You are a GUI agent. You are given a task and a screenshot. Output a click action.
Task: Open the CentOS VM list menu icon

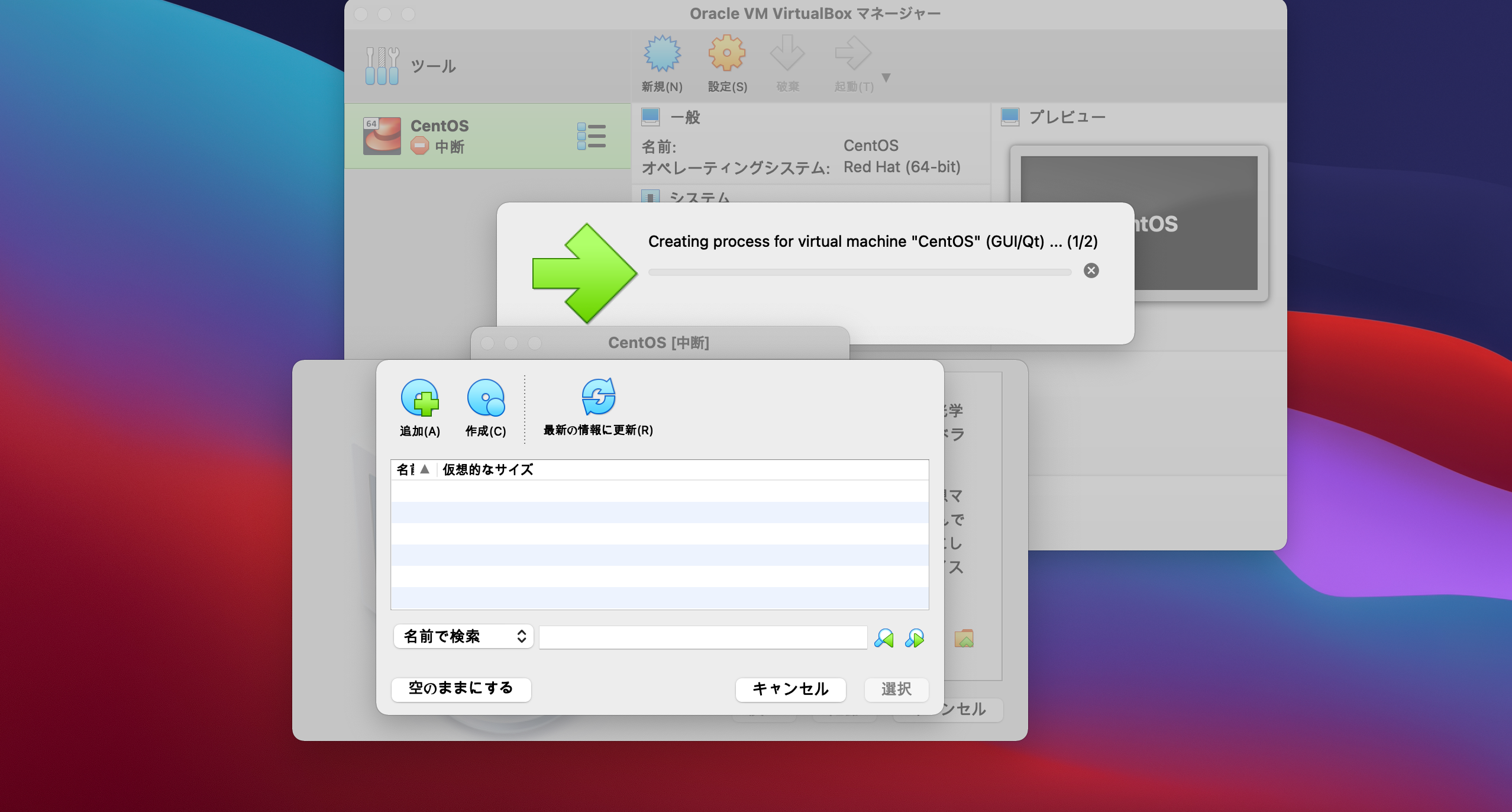(591, 136)
